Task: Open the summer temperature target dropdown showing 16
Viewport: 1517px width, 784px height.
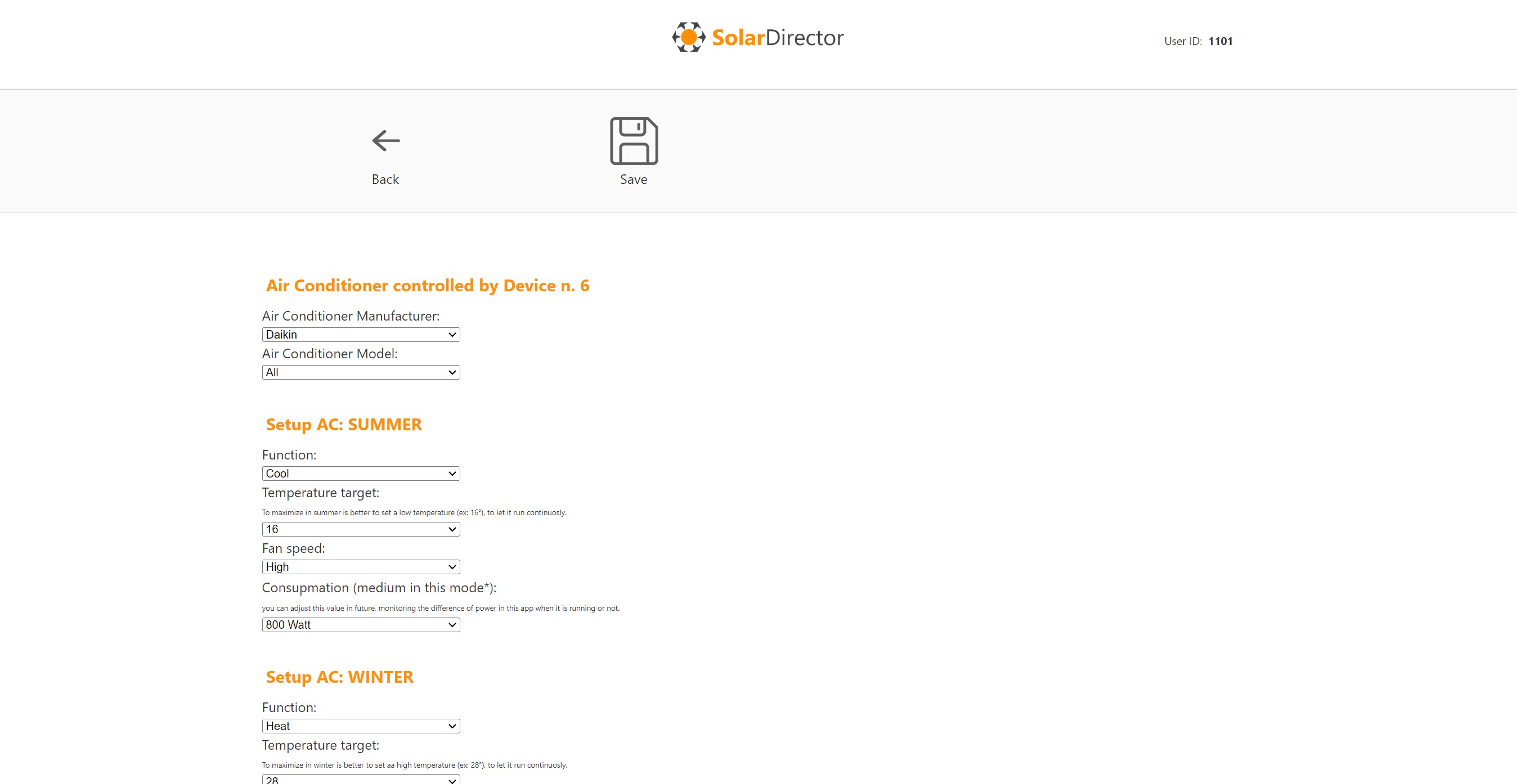Action: [x=361, y=529]
